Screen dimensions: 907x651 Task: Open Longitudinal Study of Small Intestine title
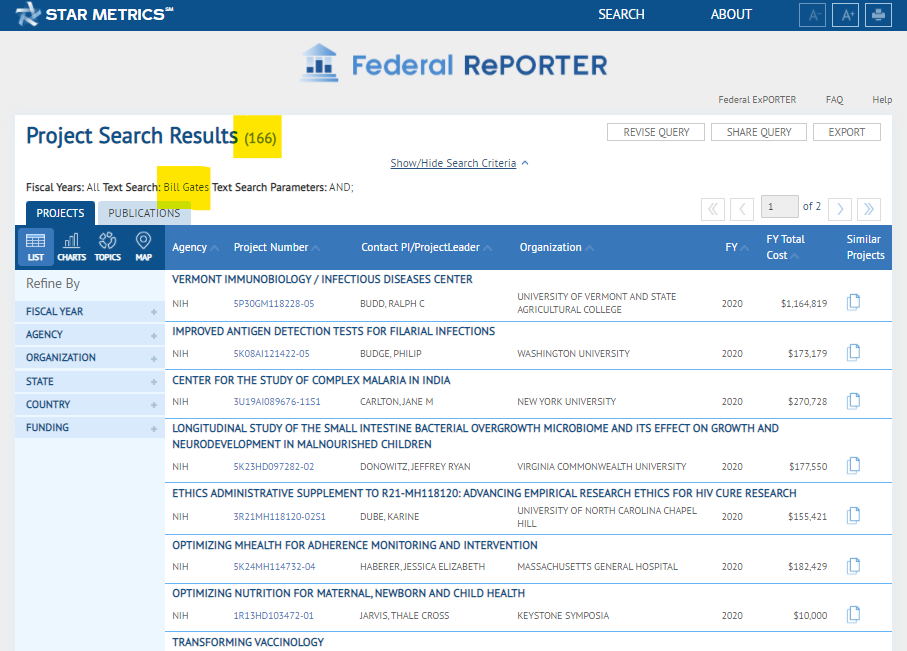pos(475,436)
